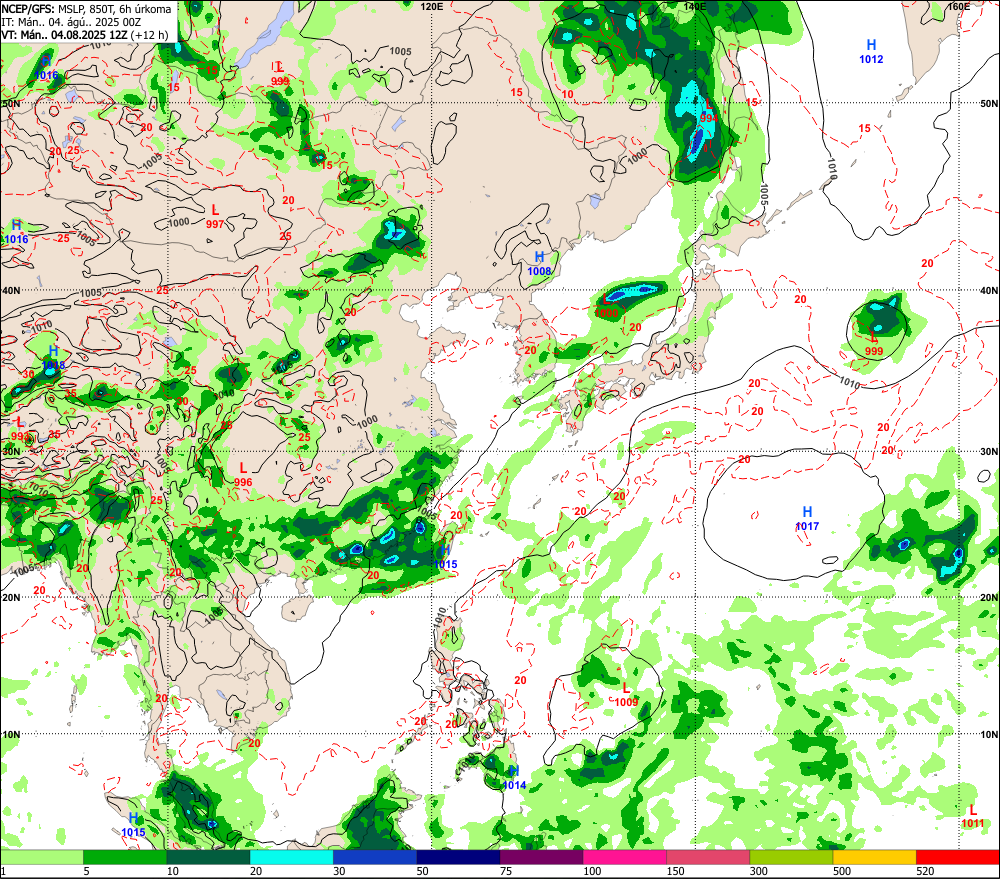The height and width of the screenshot is (879, 1000).
Task: Click the IT initialization time line
Action: tap(71, 22)
